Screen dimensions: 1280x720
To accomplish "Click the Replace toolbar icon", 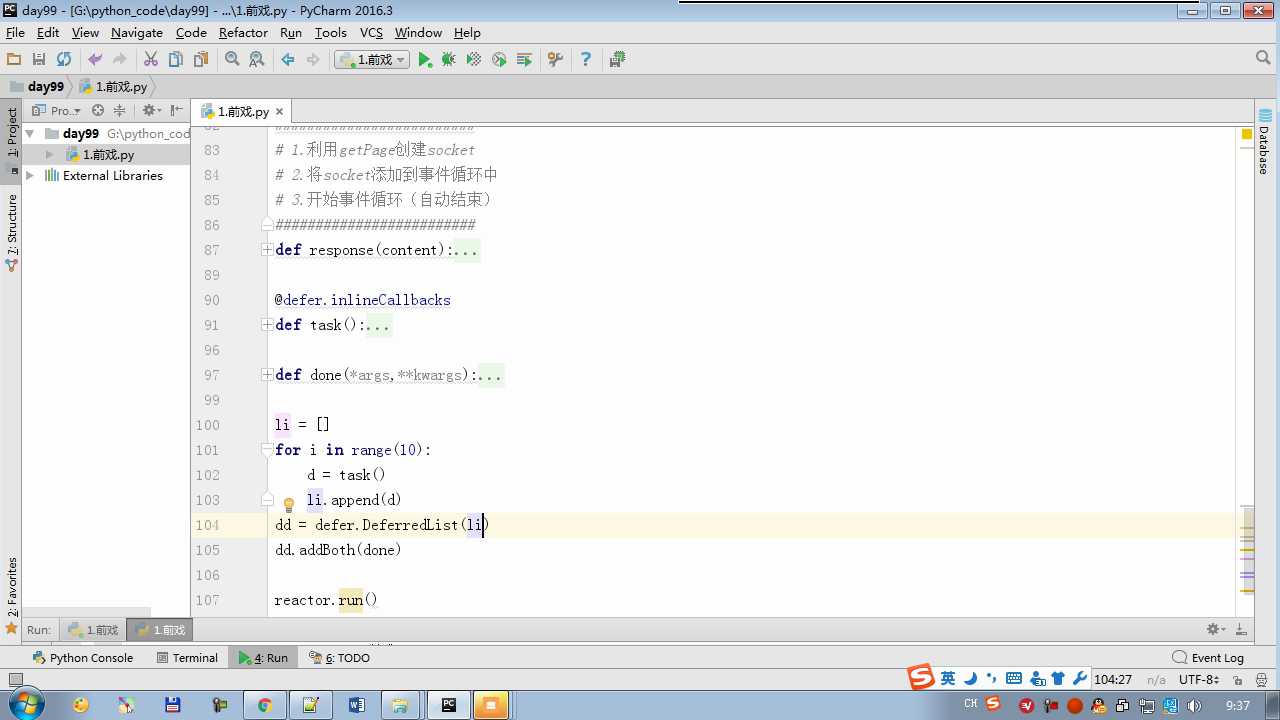I will [x=257, y=60].
